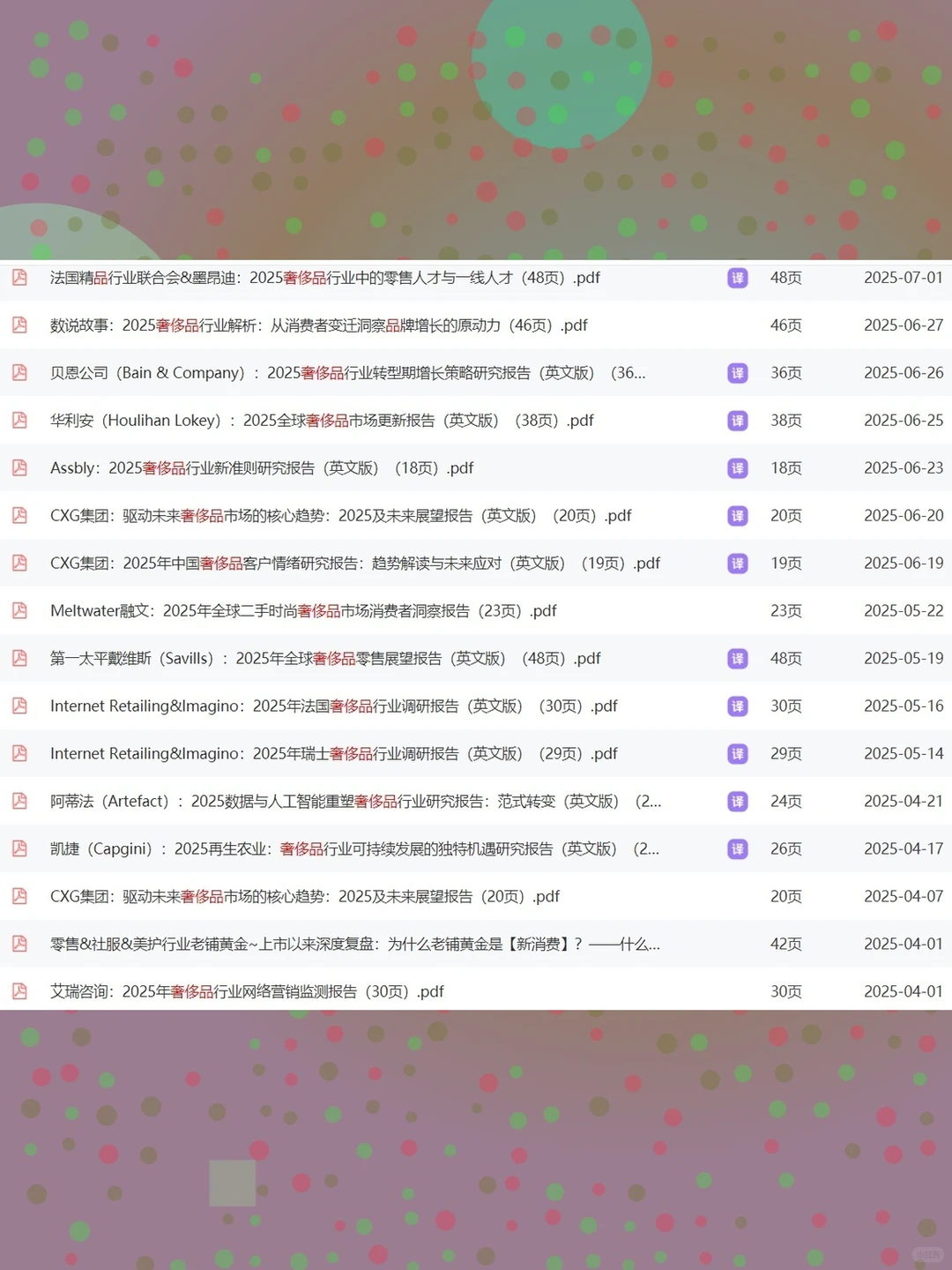Open 法国精品行业联合会&墨昂迪 2025奢侈品 report
952x1270 pixels.
click(325, 278)
